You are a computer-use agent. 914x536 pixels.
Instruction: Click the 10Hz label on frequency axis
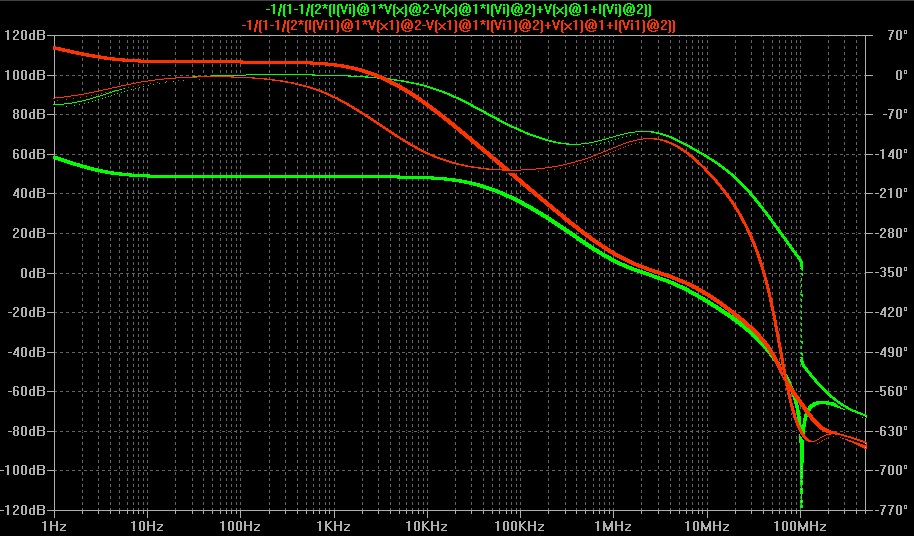[146, 525]
